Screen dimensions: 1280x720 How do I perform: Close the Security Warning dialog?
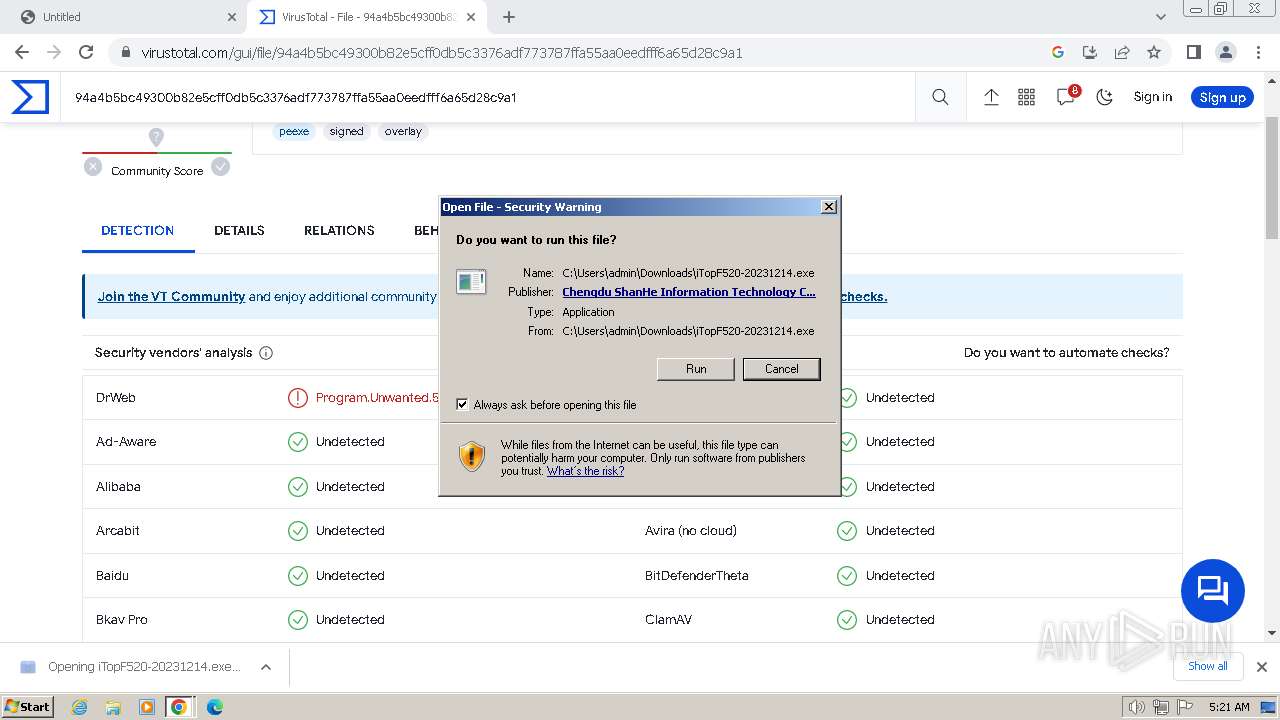pos(829,207)
